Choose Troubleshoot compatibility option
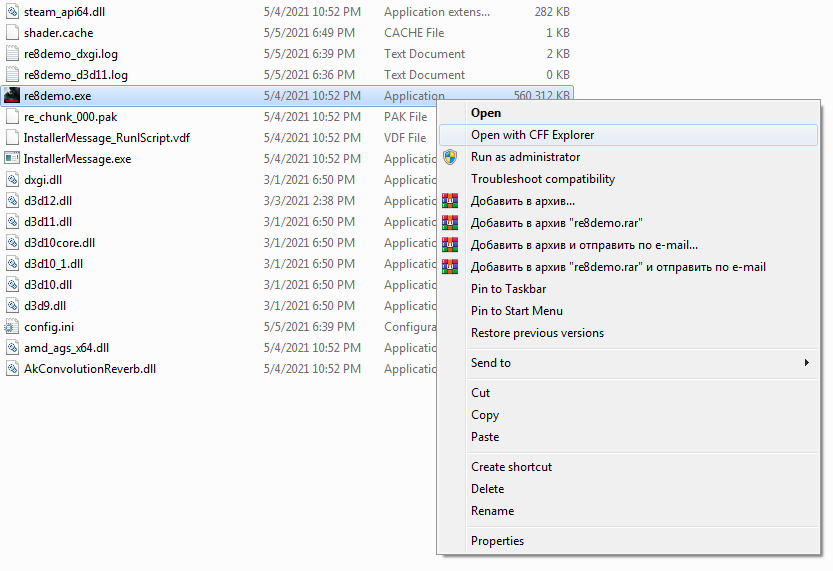The height and width of the screenshot is (571, 833). 543,179
